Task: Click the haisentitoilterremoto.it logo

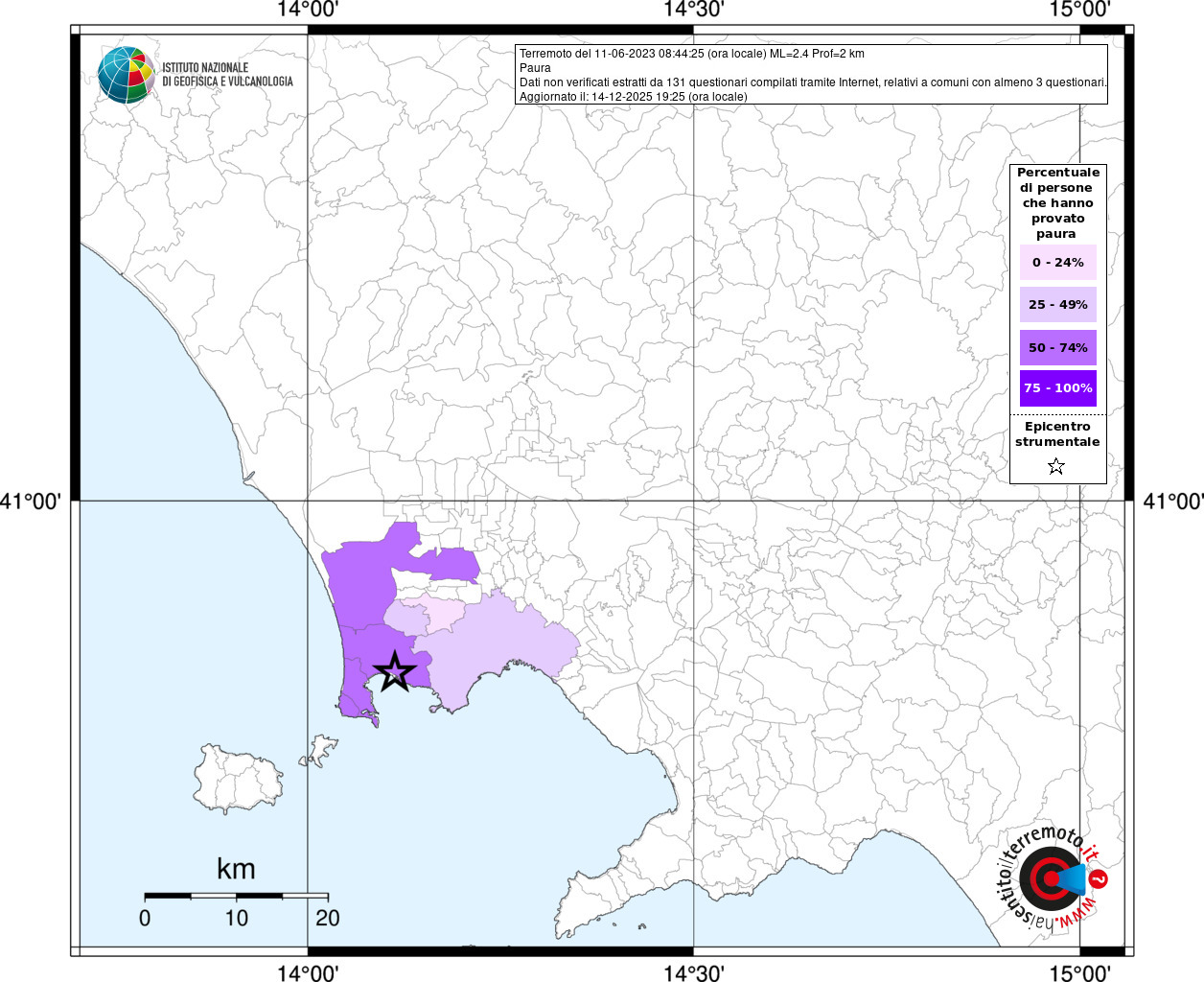Action: pos(1053,877)
